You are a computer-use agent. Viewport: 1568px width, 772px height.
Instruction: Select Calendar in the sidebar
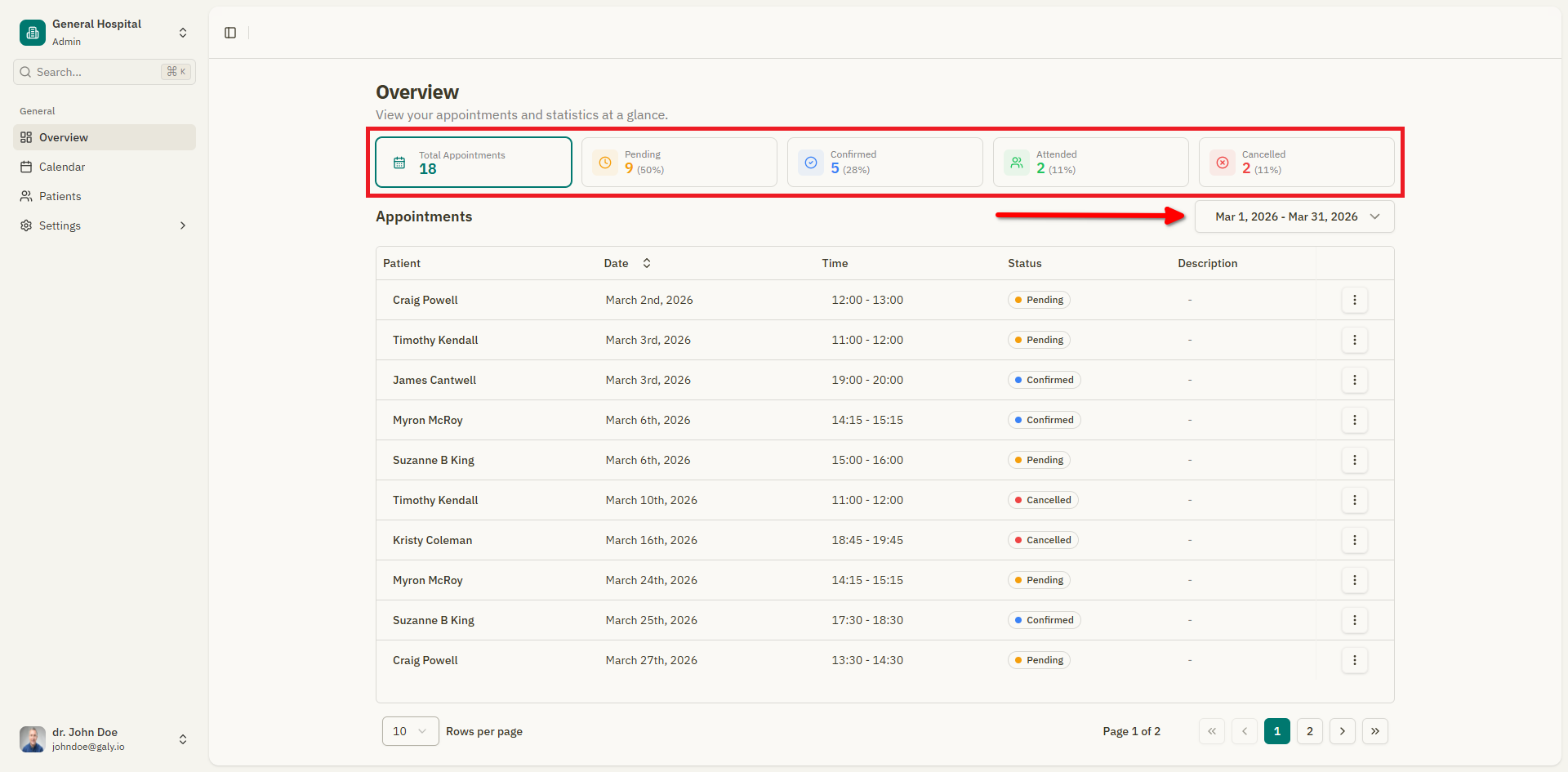62,167
